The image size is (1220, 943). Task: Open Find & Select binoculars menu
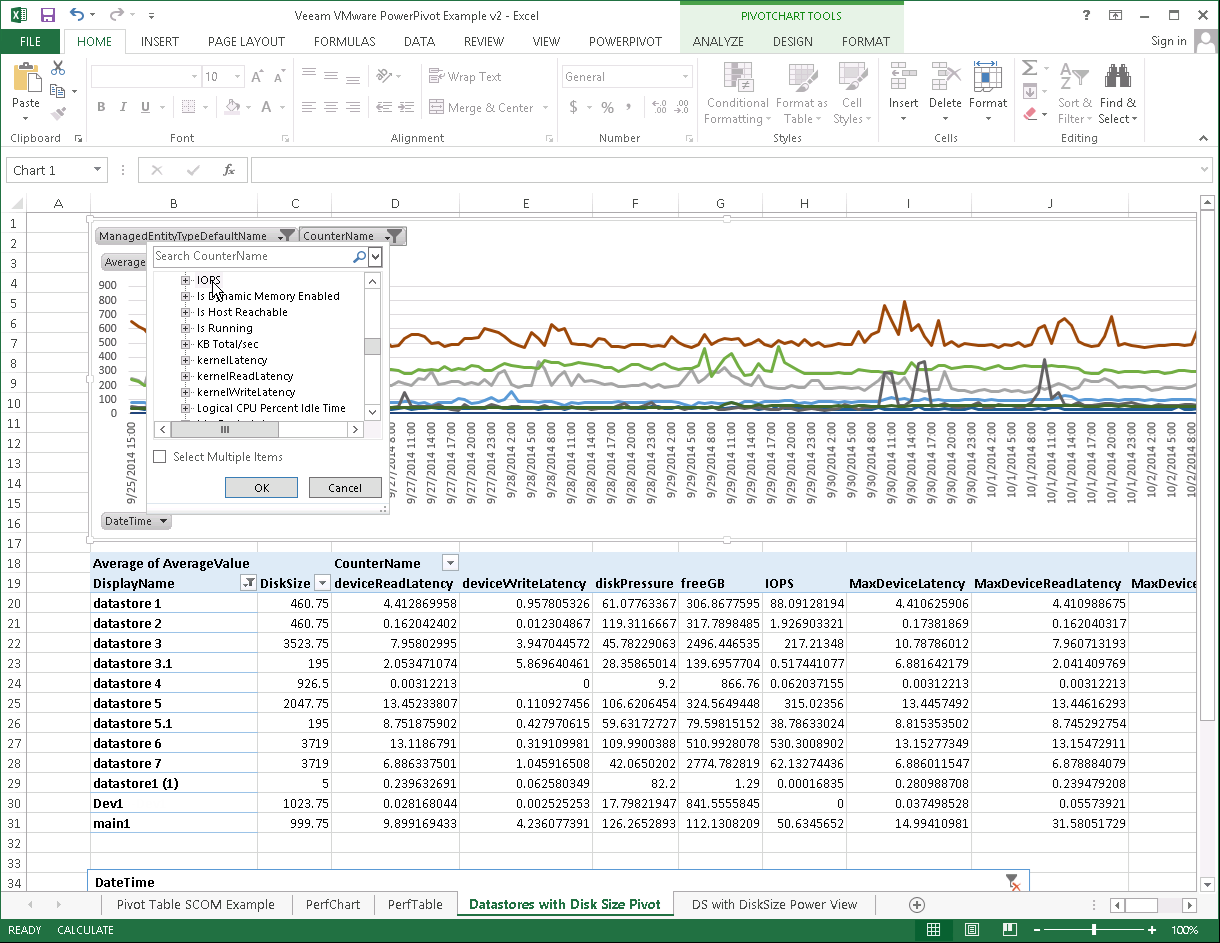pos(1117,94)
